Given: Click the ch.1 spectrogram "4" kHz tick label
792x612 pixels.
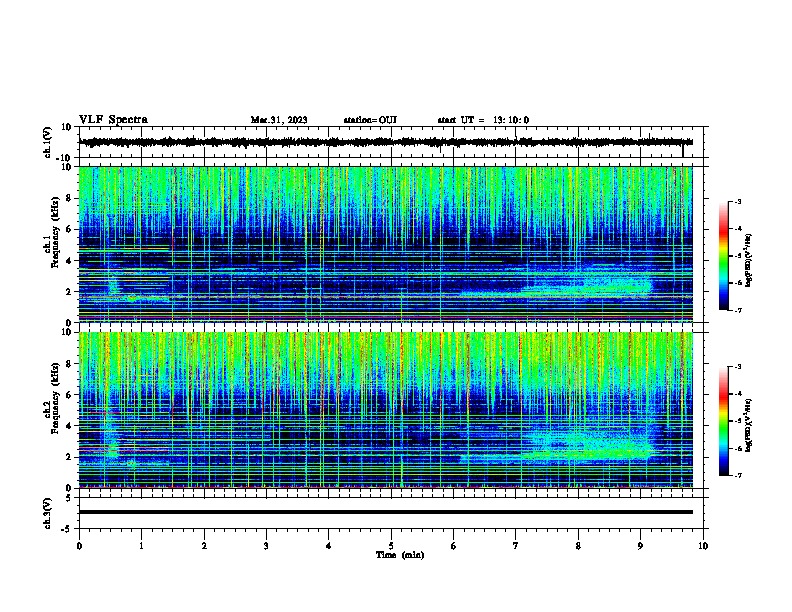Looking at the screenshot, I should 69,261.
